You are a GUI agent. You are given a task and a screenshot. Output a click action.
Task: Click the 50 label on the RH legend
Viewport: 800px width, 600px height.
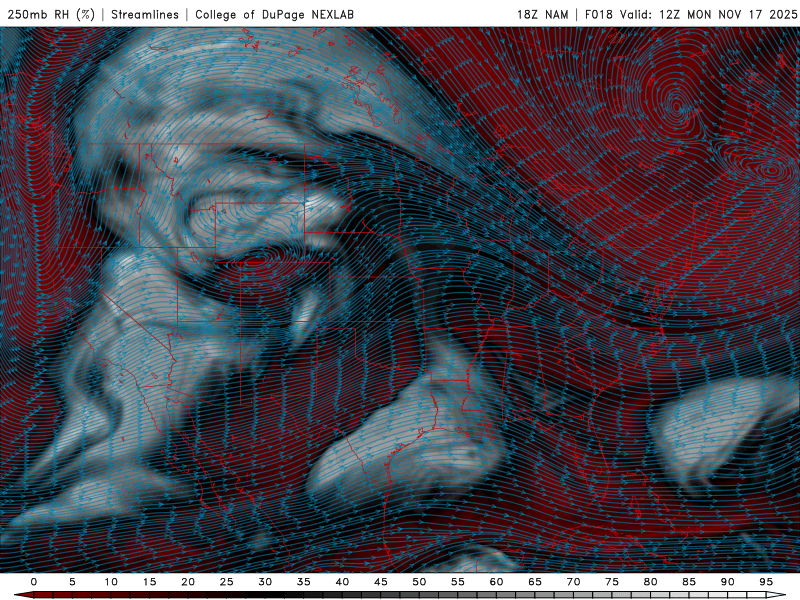(419, 582)
